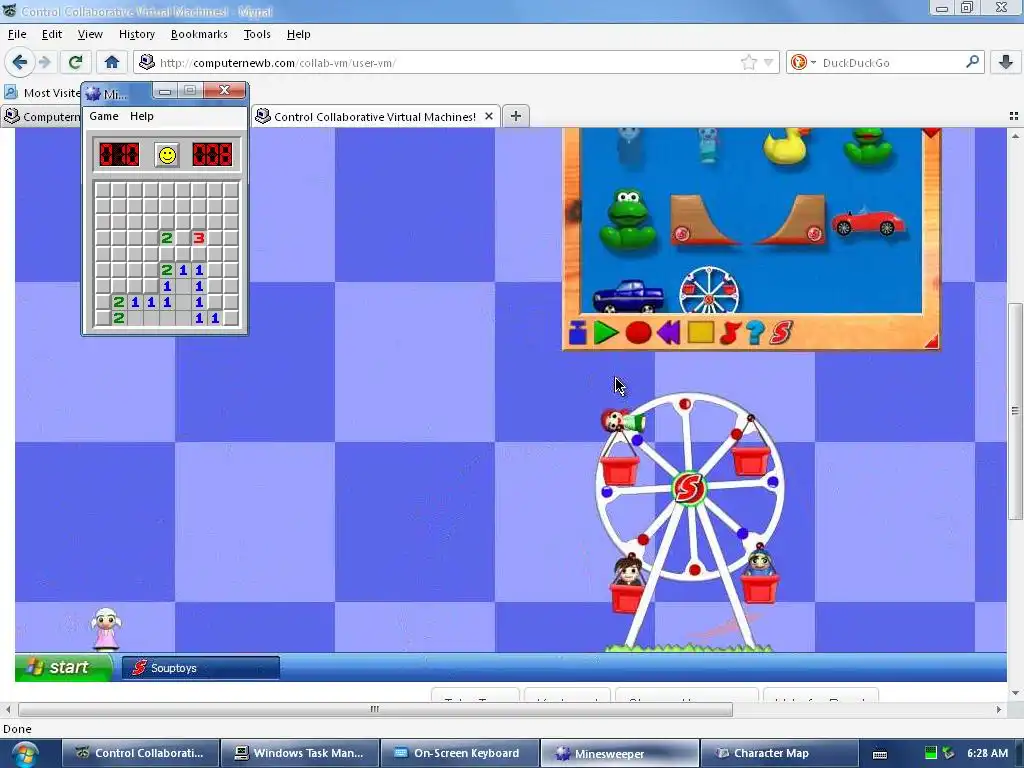Click the vertical scrollbar thumb
The height and width of the screenshot is (768, 1024).
(x=1014, y=411)
